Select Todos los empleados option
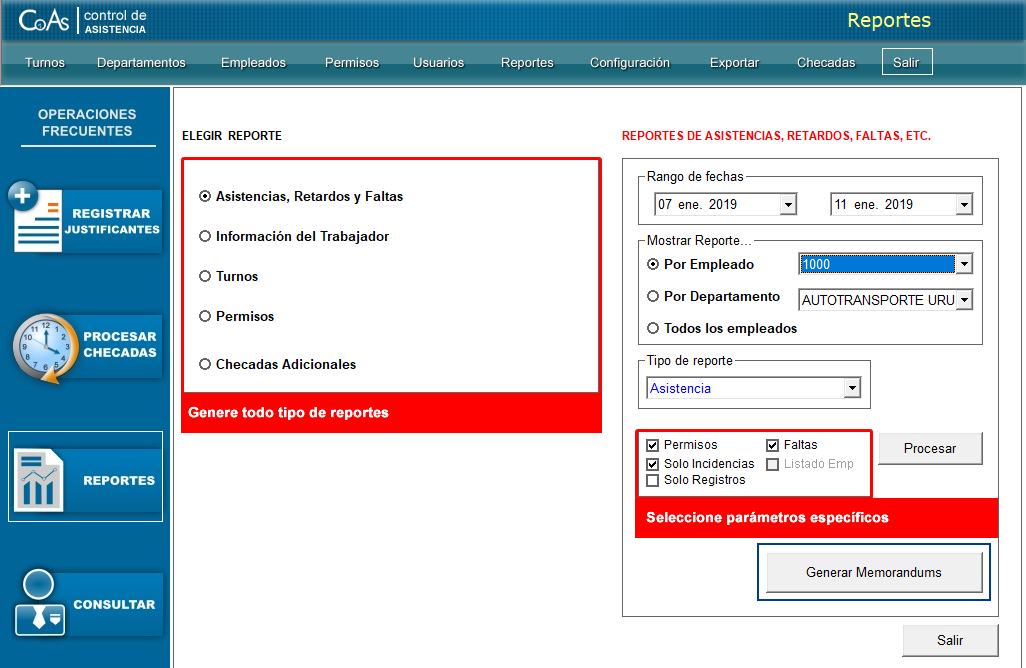1026x668 pixels. pos(653,328)
